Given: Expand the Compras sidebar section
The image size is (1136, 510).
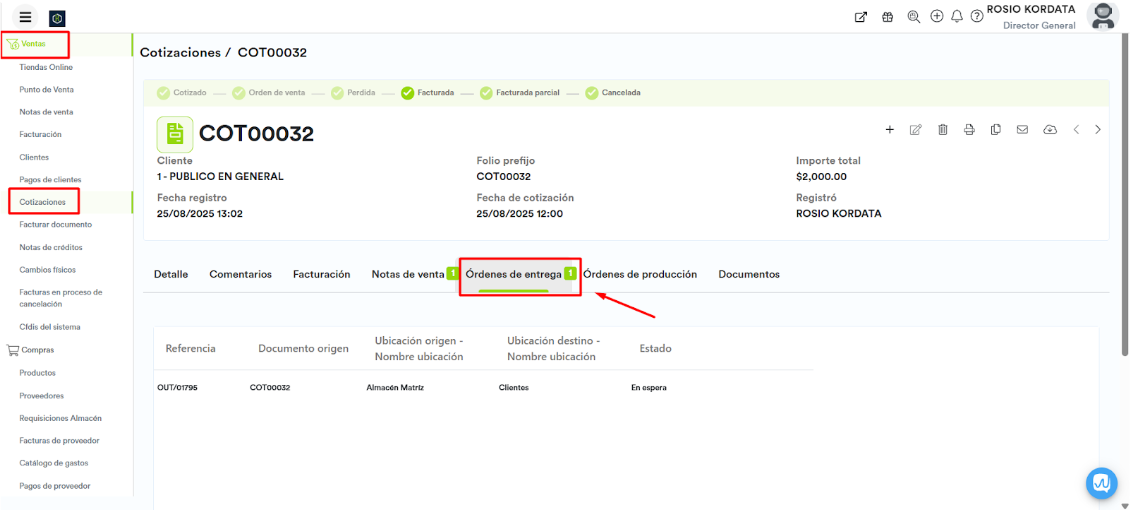Looking at the screenshot, I should 37,350.
